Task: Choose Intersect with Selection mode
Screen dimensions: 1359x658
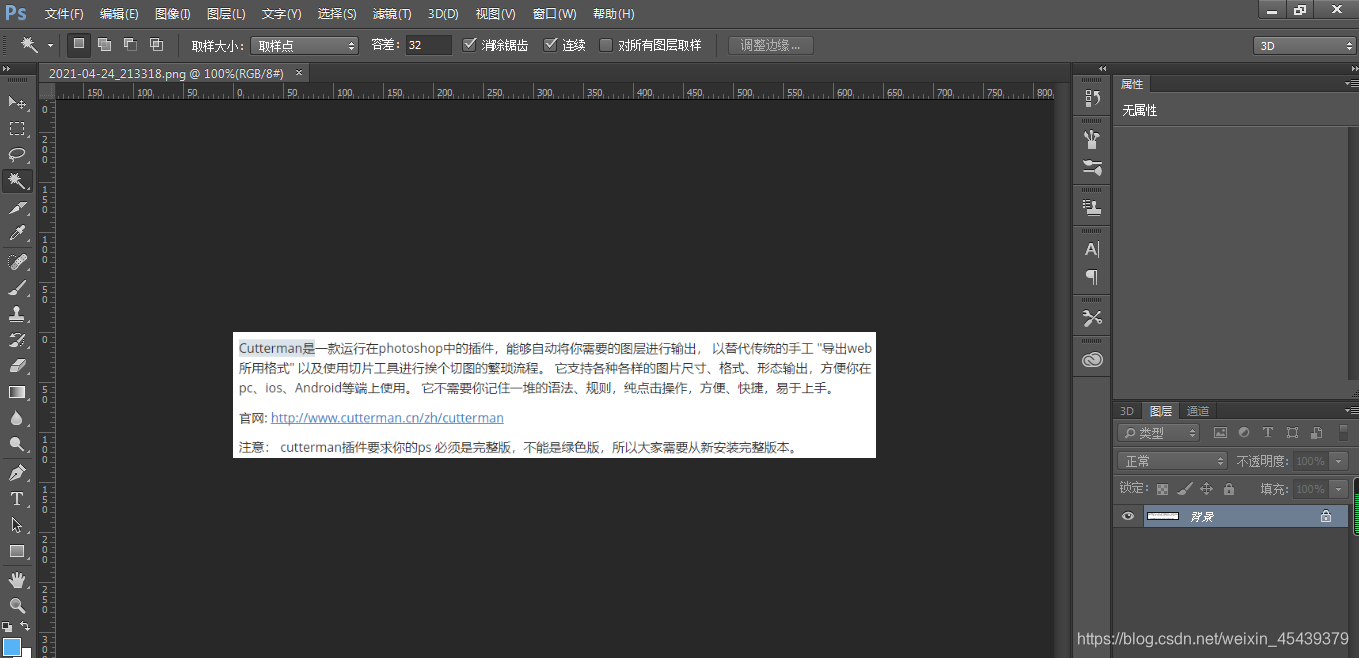Action: tap(156, 45)
